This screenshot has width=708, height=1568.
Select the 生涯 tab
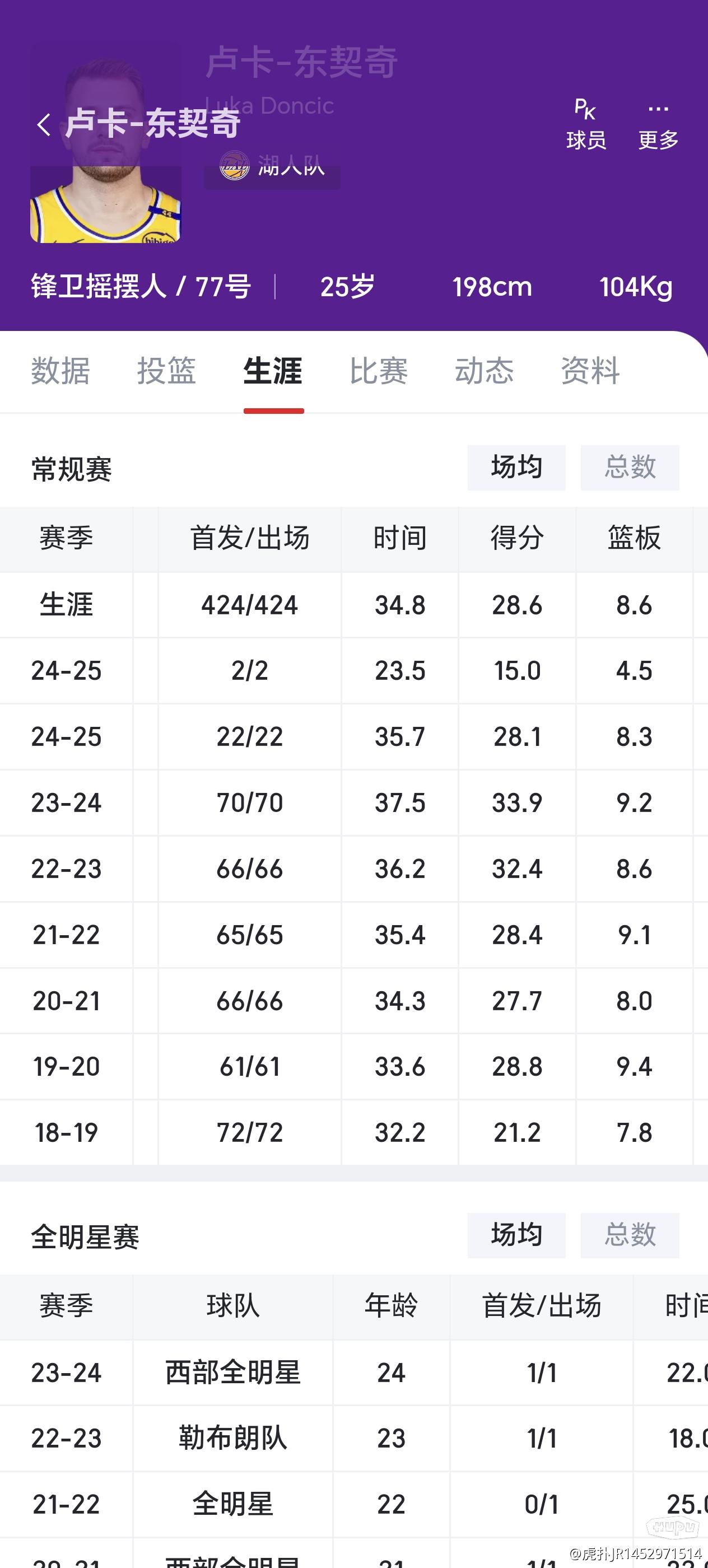coord(273,371)
